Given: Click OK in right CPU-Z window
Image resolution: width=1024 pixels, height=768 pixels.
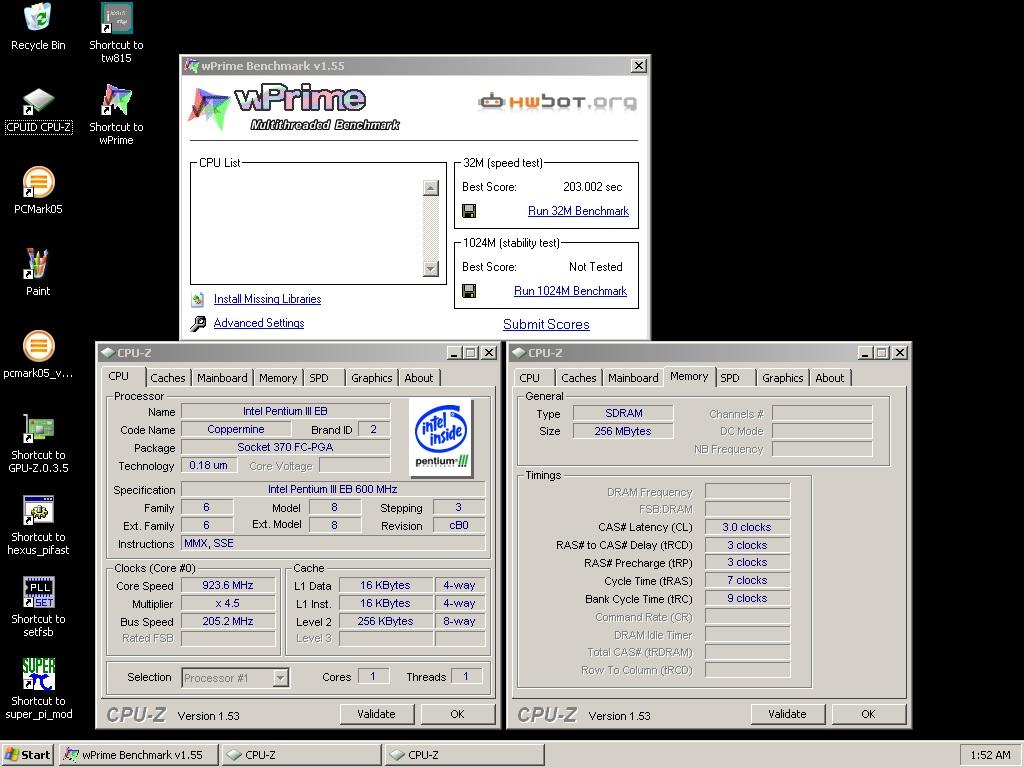Looking at the screenshot, I should [868, 714].
